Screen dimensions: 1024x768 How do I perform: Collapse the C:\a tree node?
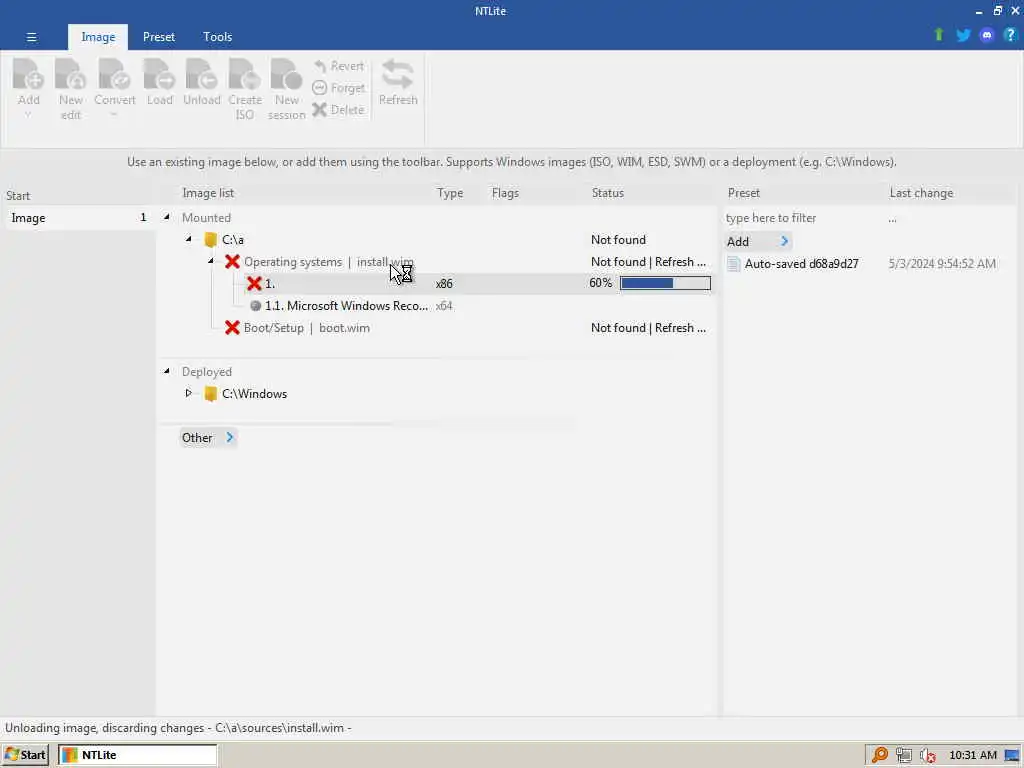click(188, 239)
